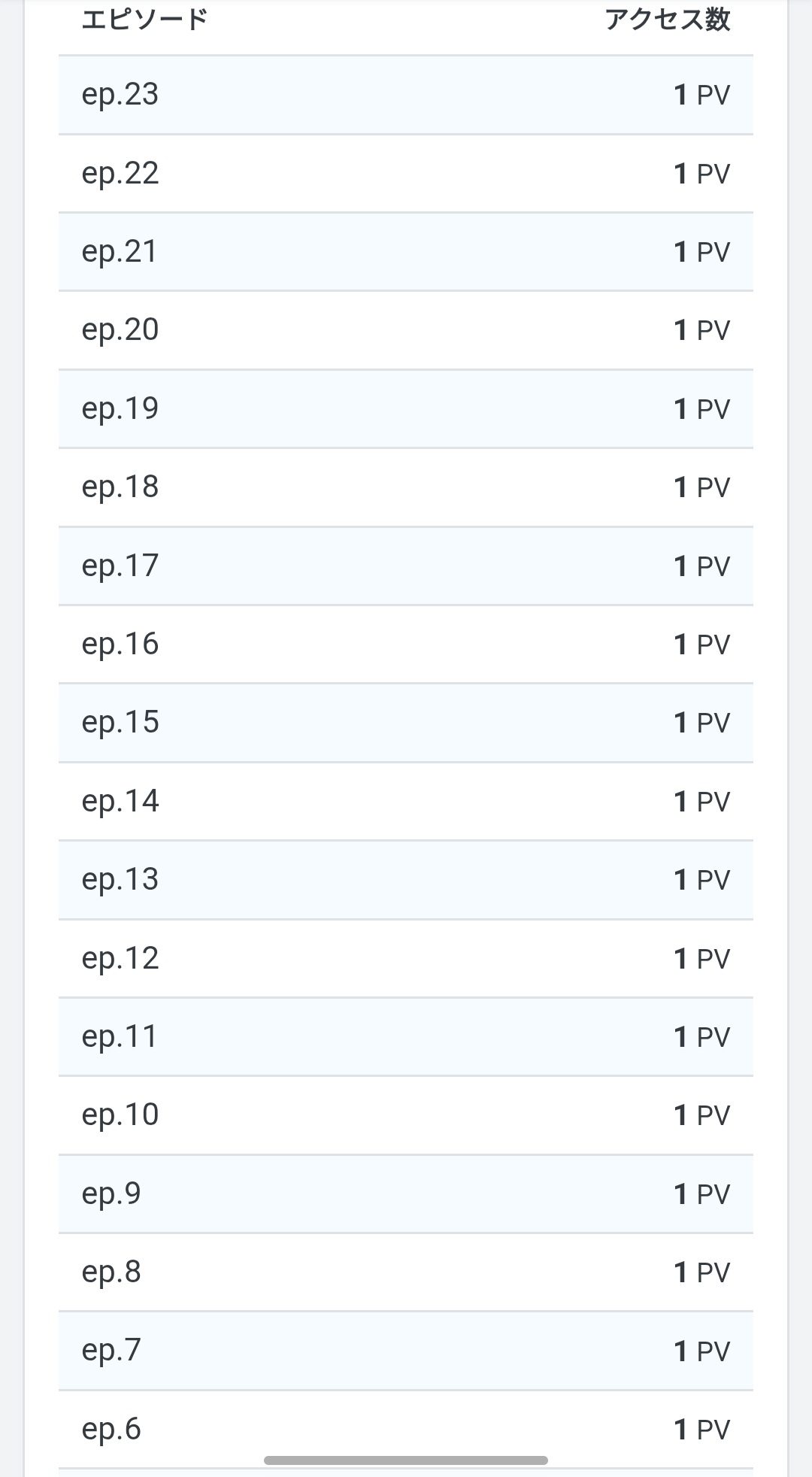Tap the ep.20 episode row
812x1477 pixels.
click(406, 330)
